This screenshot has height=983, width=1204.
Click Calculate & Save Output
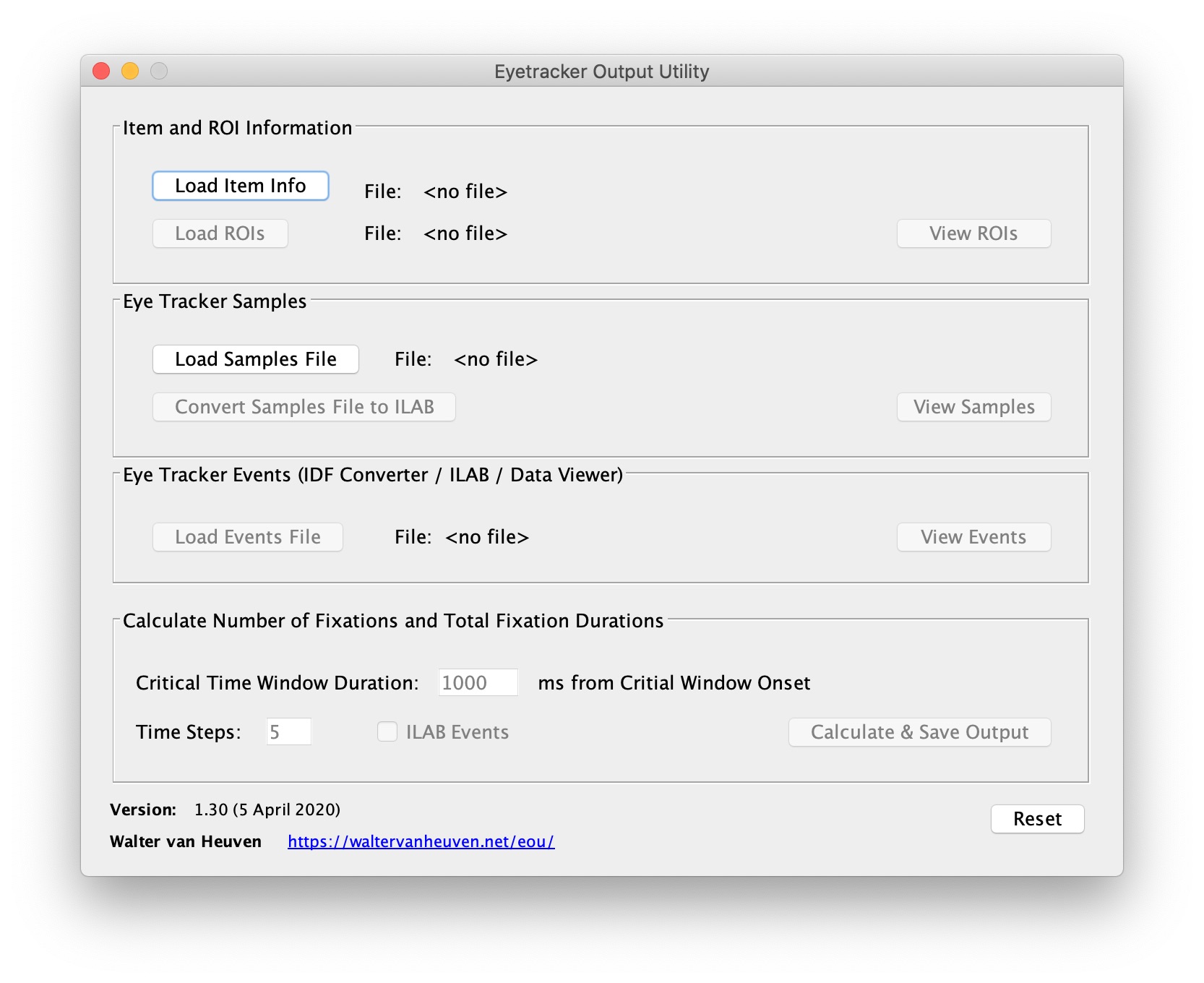[920, 732]
